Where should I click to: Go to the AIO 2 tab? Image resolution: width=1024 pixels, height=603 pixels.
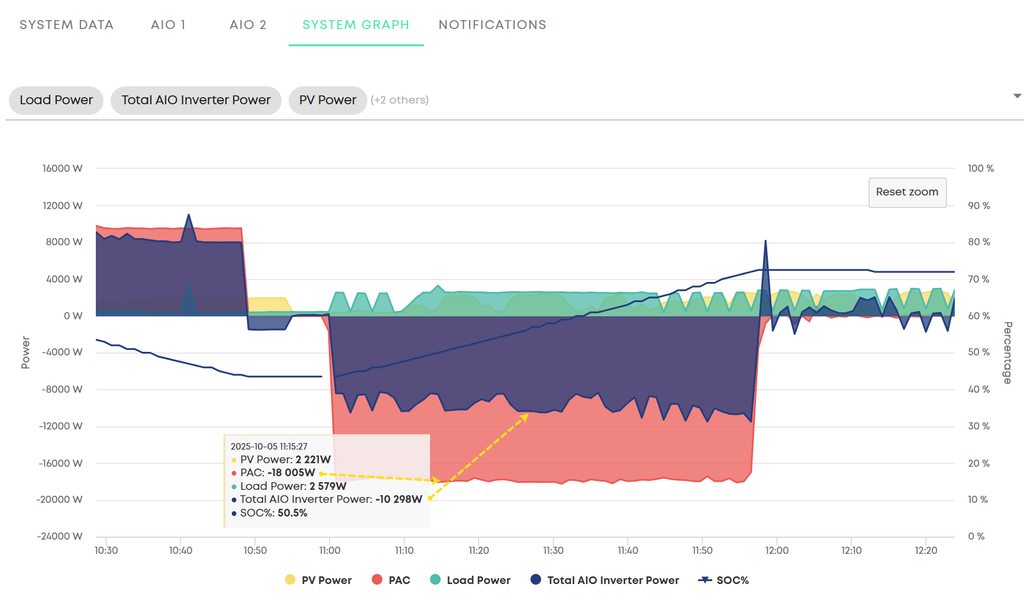click(x=248, y=24)
